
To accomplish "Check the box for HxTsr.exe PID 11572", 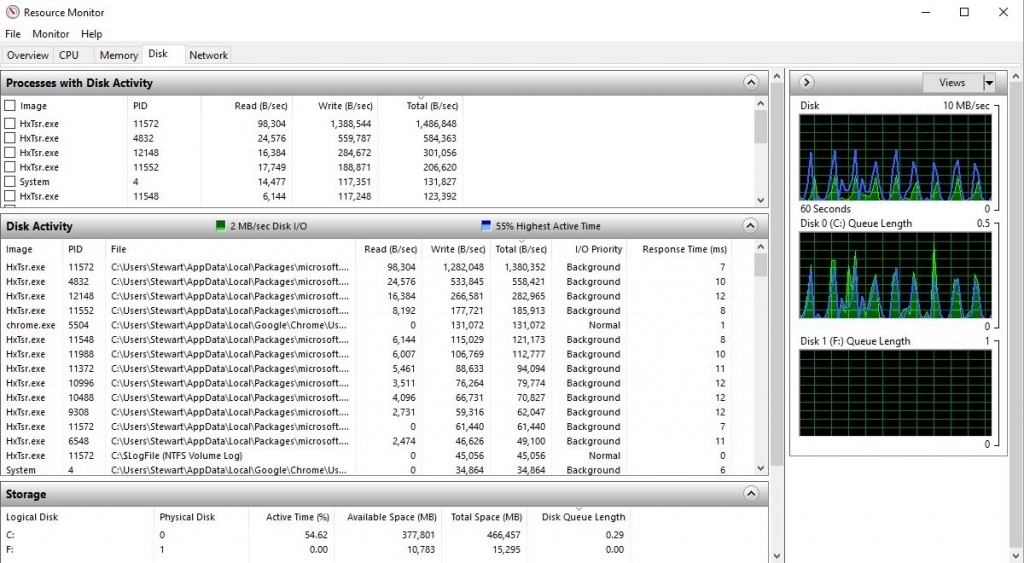I will coord(10,124).
